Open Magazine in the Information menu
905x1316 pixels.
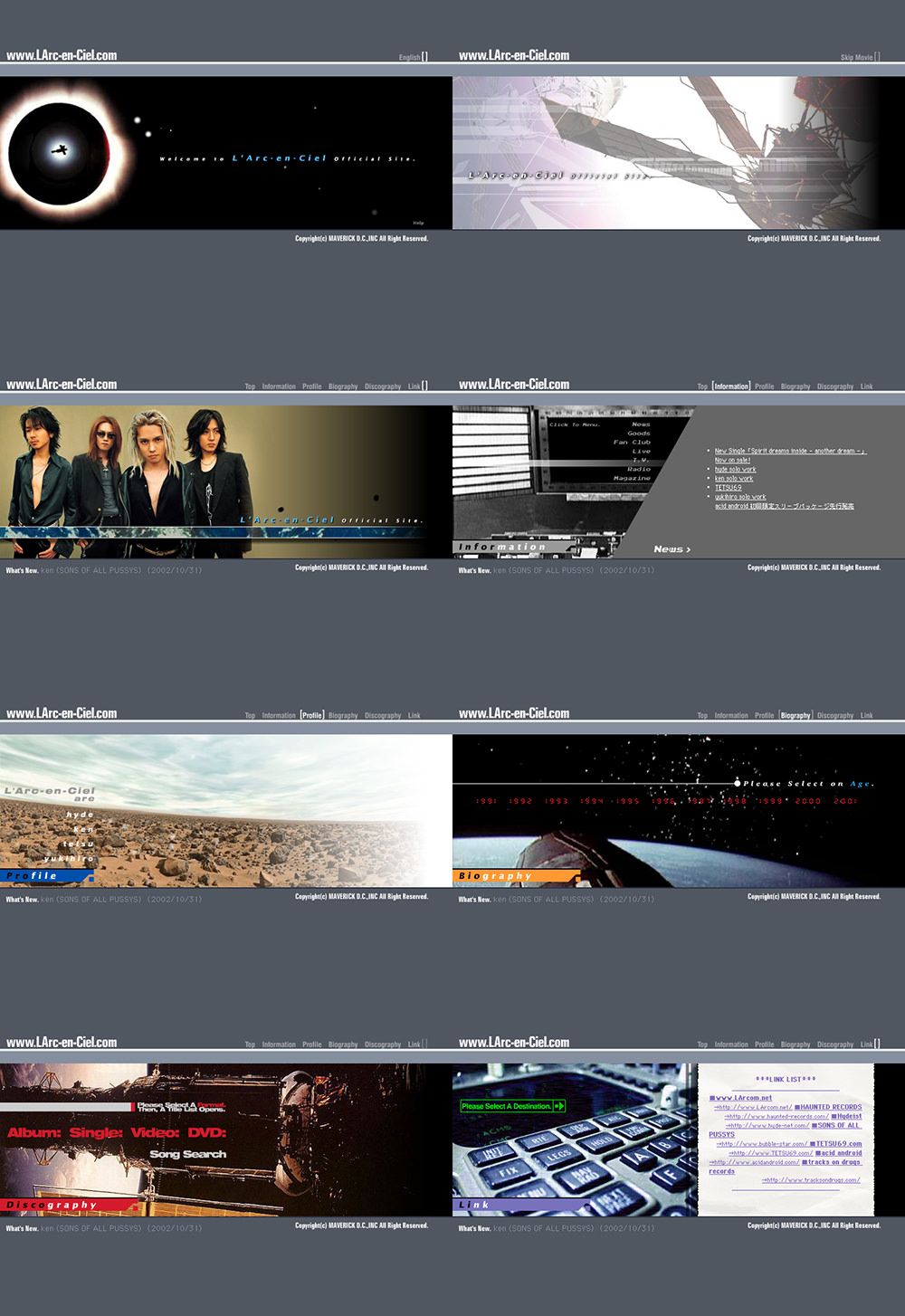click(632, 478)
